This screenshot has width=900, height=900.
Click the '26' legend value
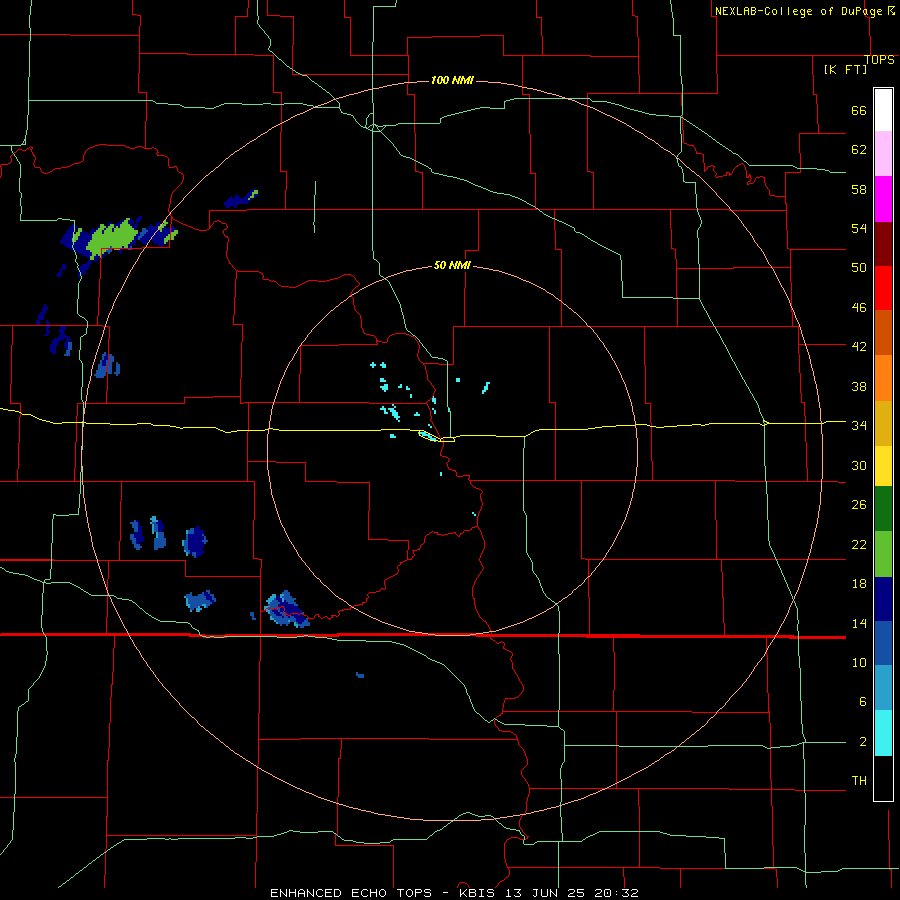pos(859,505)
